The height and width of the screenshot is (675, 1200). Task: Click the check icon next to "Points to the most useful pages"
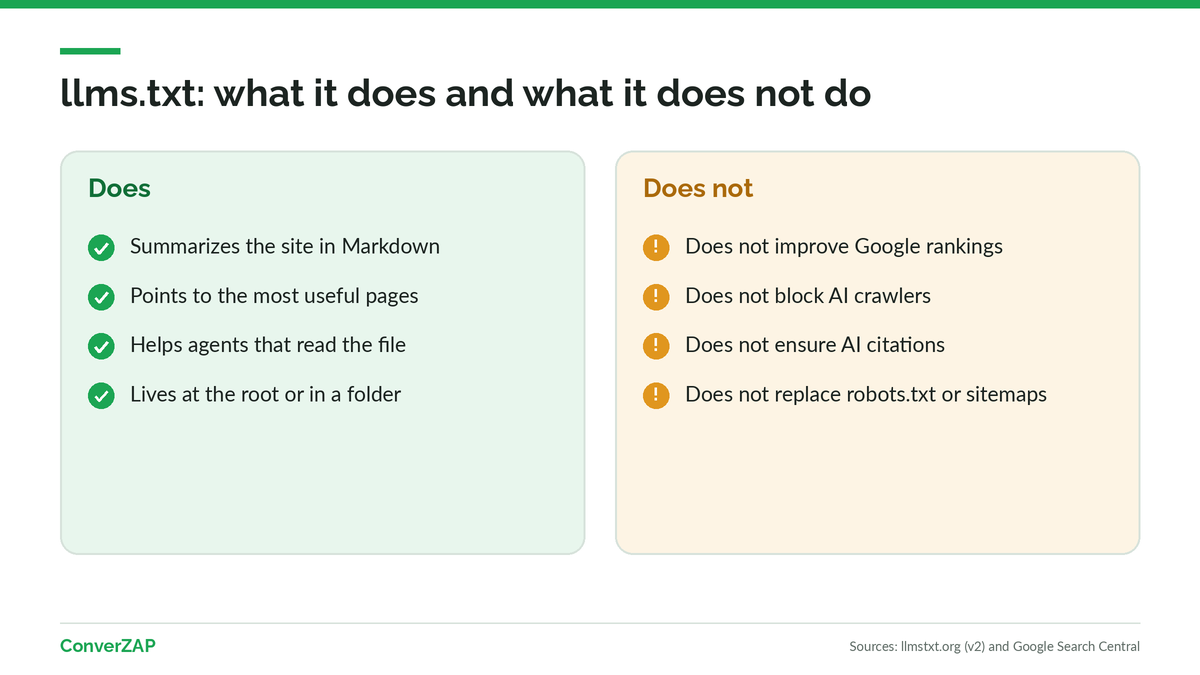[x=101, y=297]
